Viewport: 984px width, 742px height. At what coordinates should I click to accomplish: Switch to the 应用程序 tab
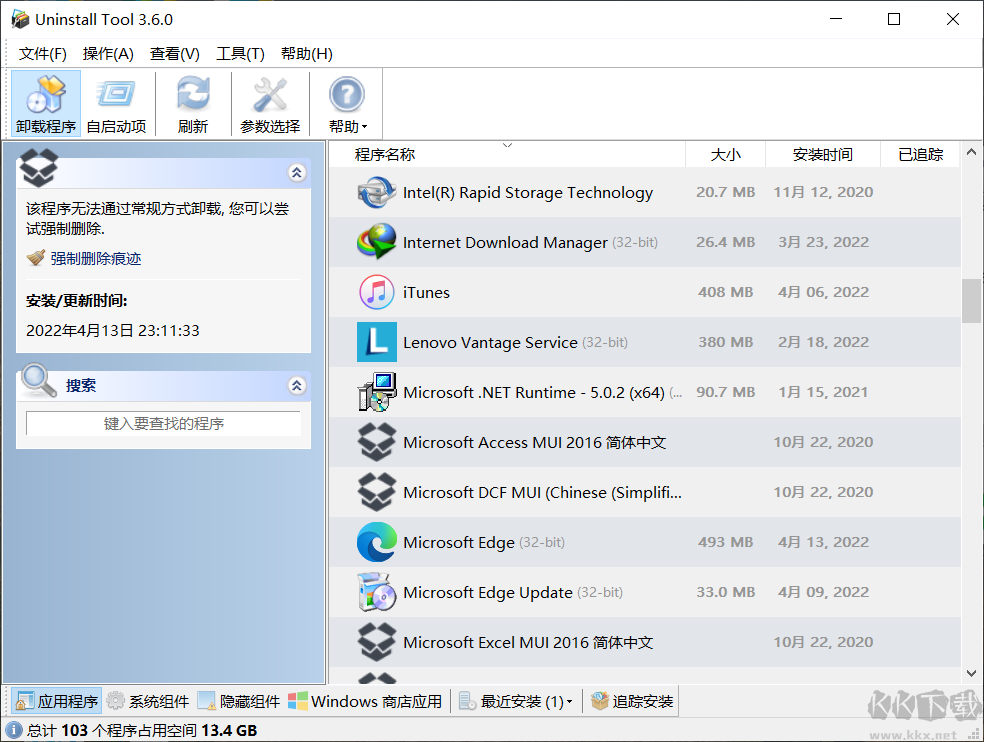tap(57, 701)
